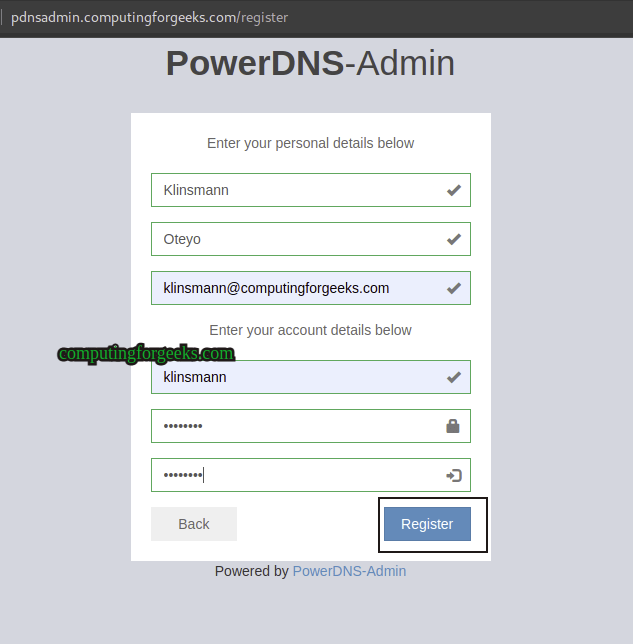Click the PowerDNS-Admin page title
Image resolution: width=633 pixels, height=644 pixels.
click(310, 63)
